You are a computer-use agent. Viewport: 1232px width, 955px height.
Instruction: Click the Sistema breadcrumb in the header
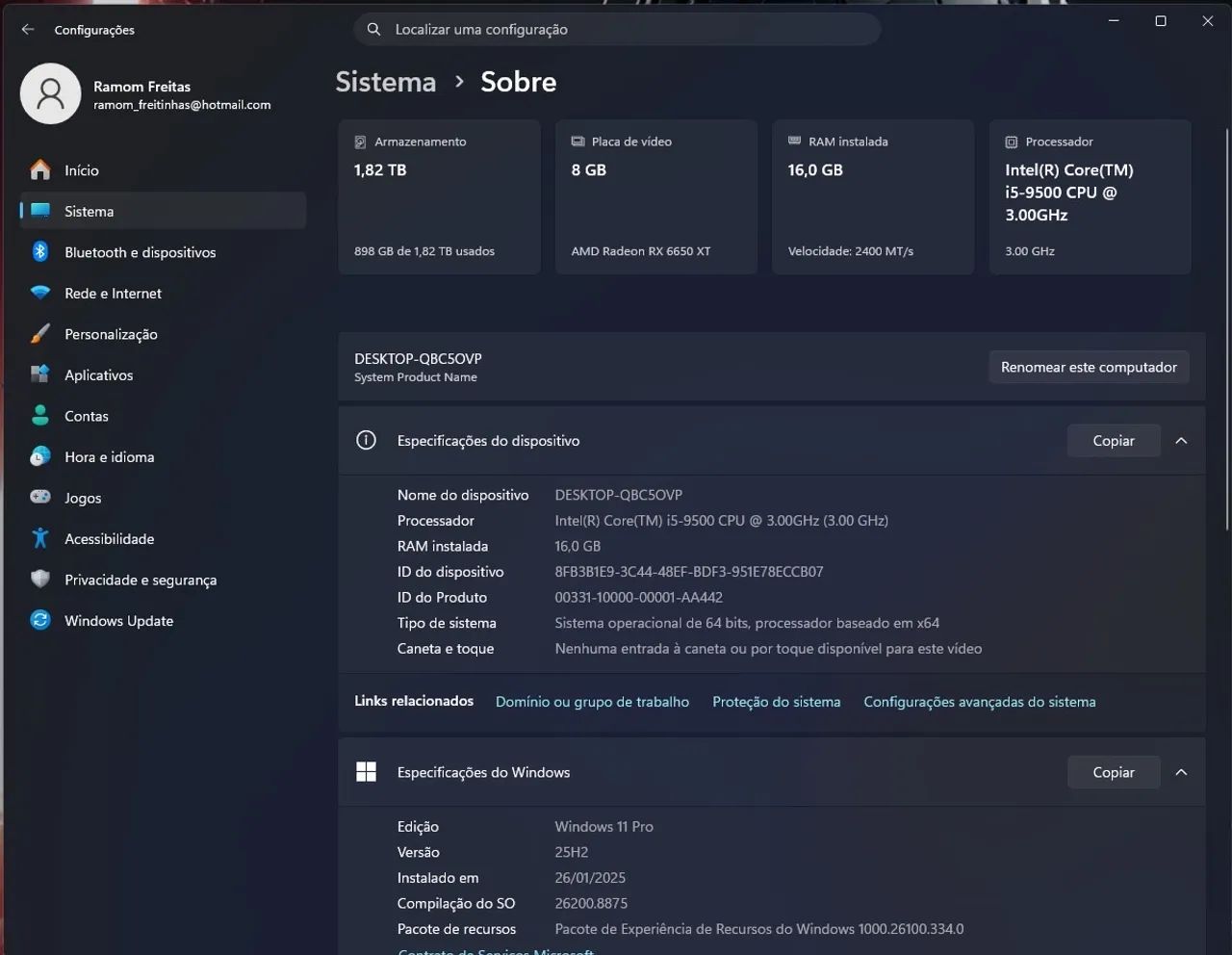coord(385,82)
